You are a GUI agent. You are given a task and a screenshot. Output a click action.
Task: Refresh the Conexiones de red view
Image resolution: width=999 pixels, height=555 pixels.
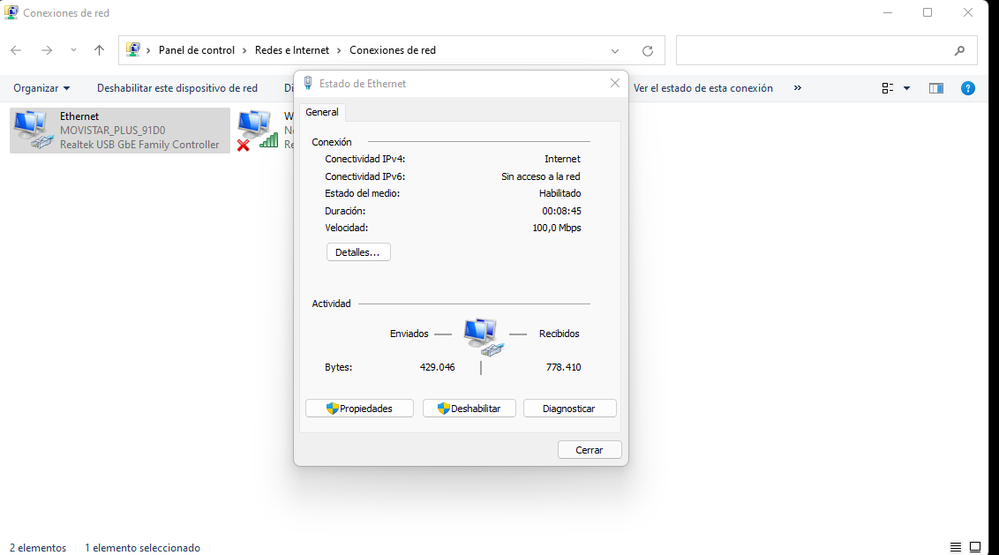tap(647, 50)
